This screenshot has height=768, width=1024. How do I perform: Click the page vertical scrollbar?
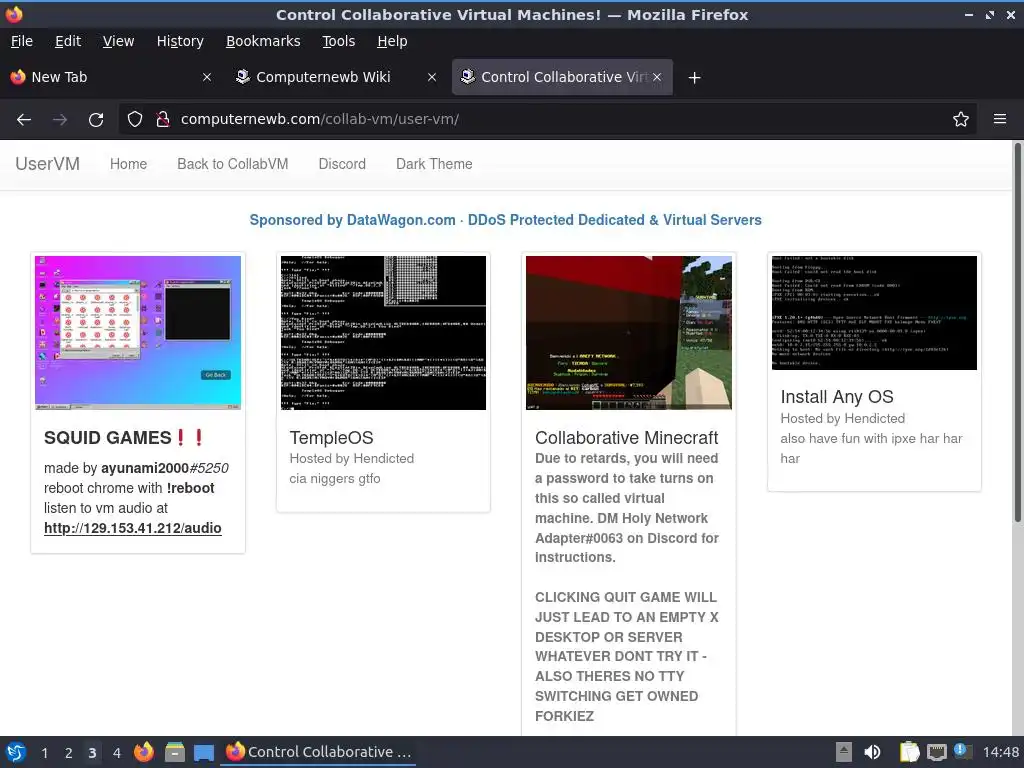point(1017,332)
